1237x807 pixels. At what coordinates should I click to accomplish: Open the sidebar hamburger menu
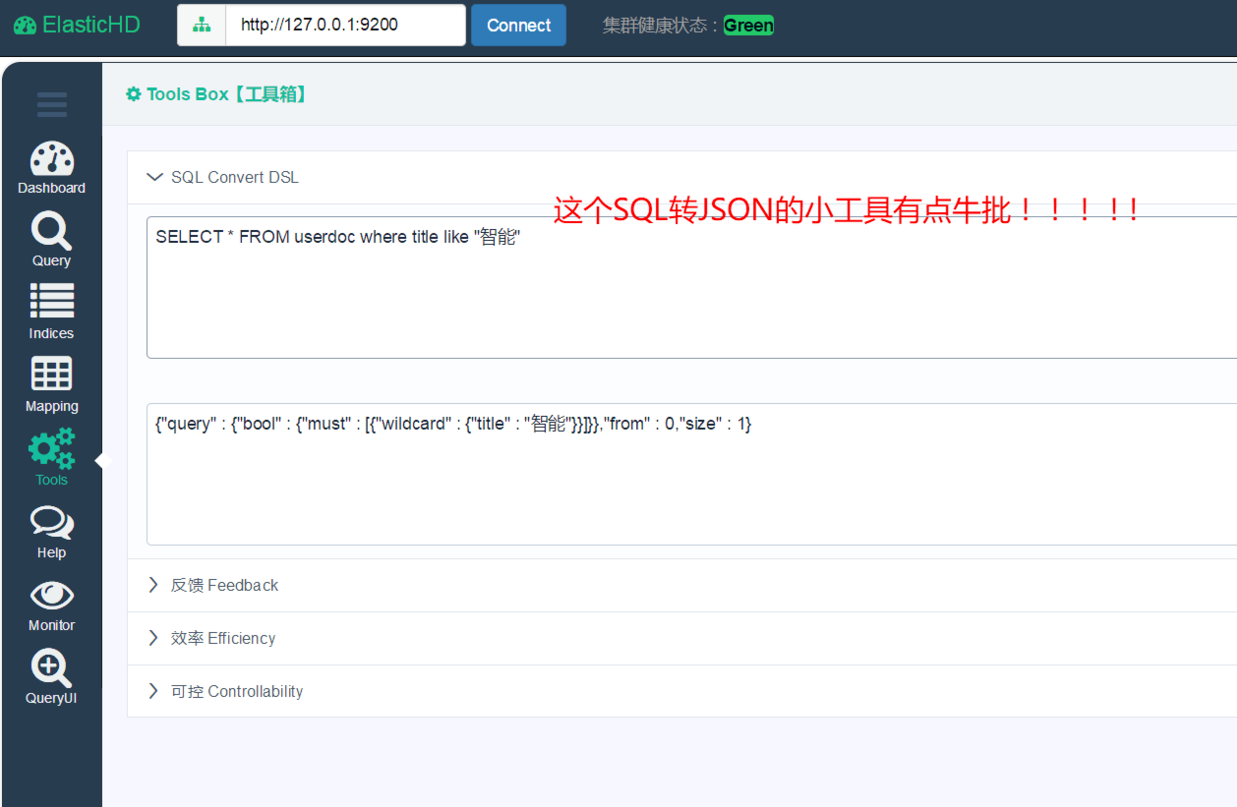(x=51, y=104)
